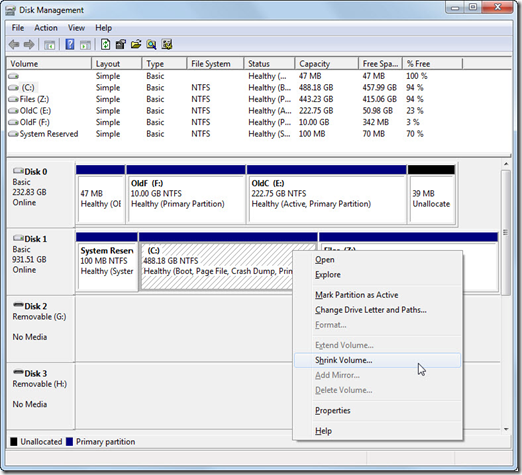Click the '443.23 GB' capacity cell
Image resolution: width=522 pixels, height=475 pixels.
pos(316,99)
